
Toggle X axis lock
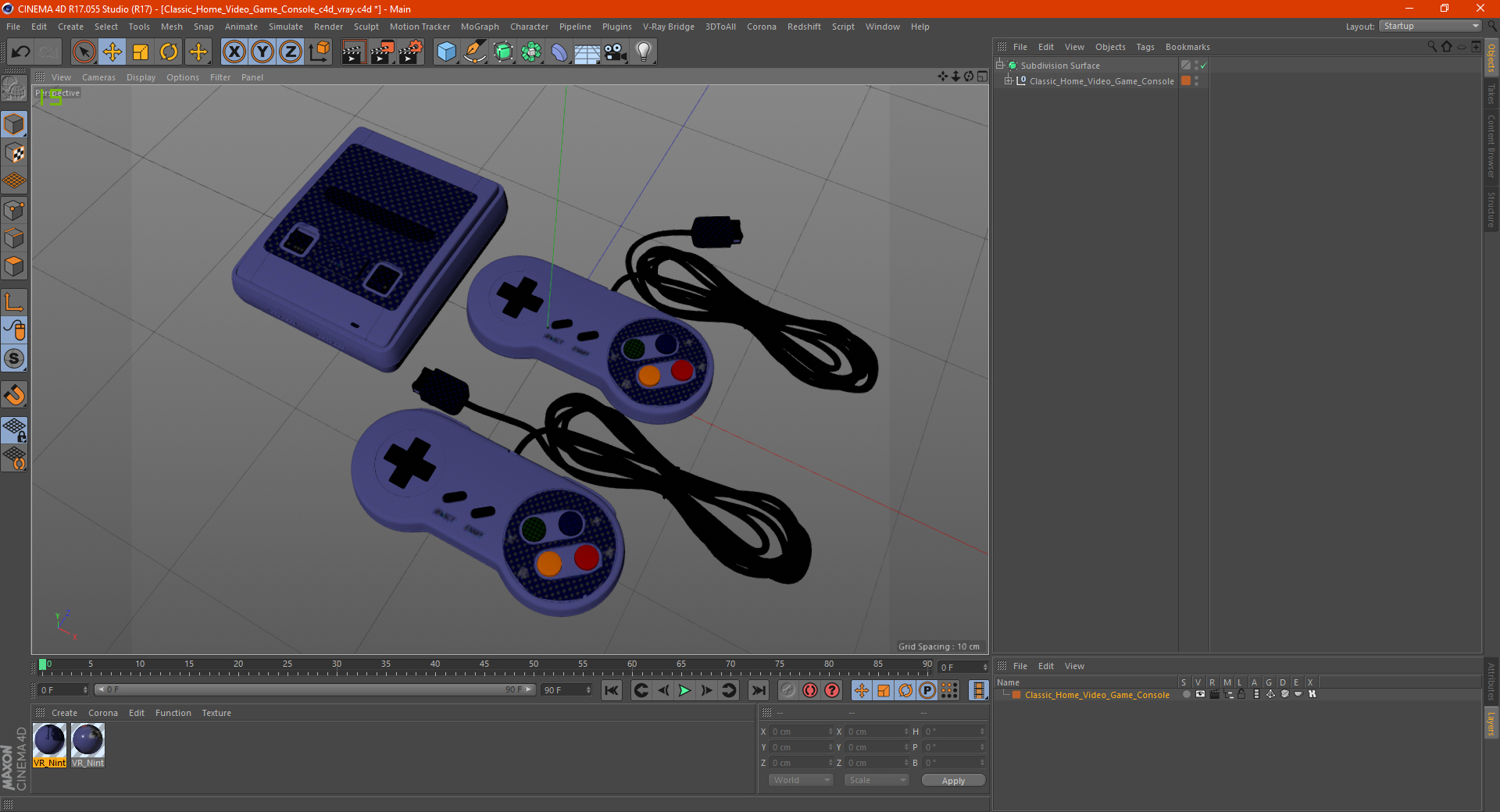click(x=234, y=52)
